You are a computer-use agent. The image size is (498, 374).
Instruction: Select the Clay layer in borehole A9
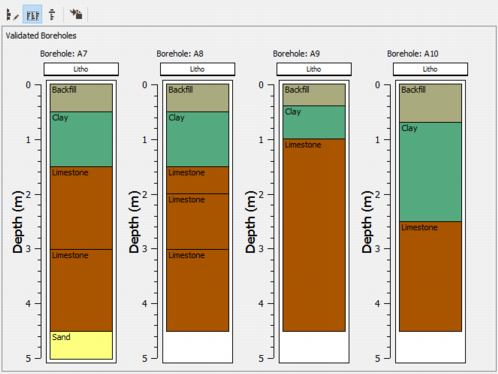tap(314, 122)
